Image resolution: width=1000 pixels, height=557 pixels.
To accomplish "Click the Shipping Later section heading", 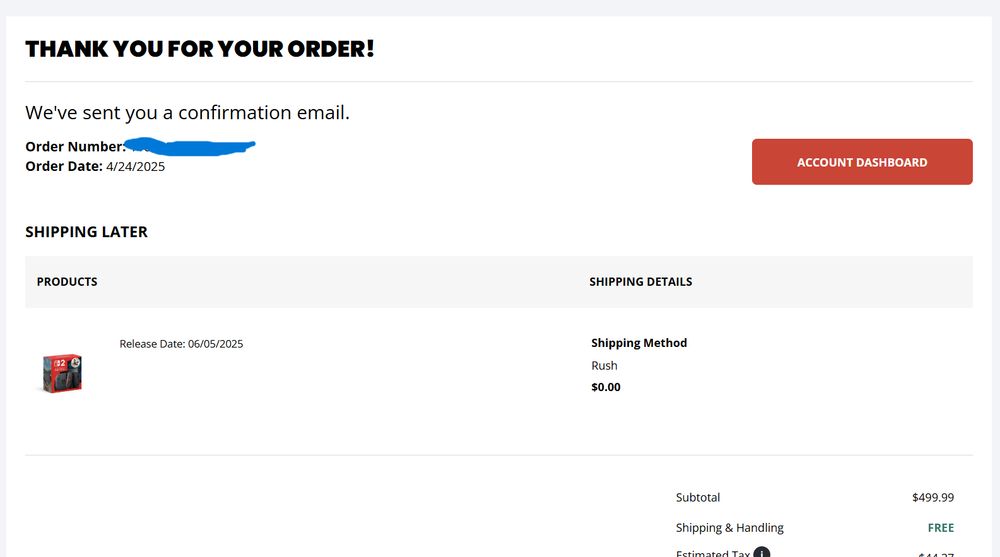I will (x=86, y=232).
